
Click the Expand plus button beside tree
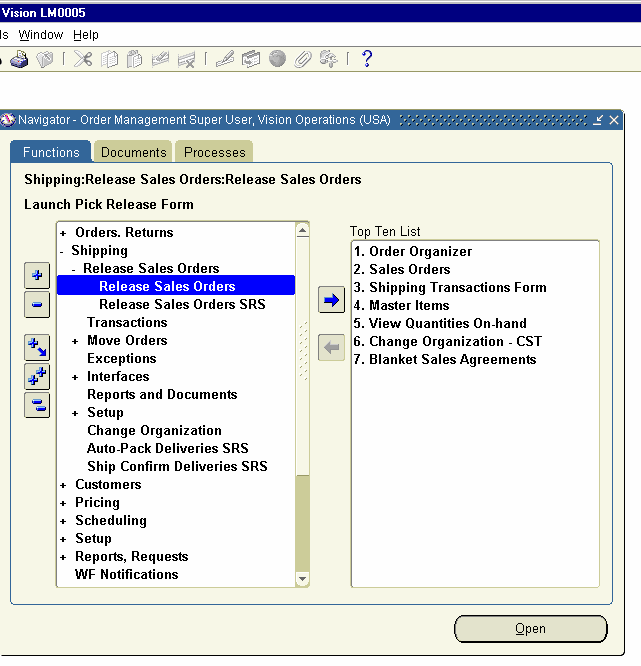pos(37,275)
